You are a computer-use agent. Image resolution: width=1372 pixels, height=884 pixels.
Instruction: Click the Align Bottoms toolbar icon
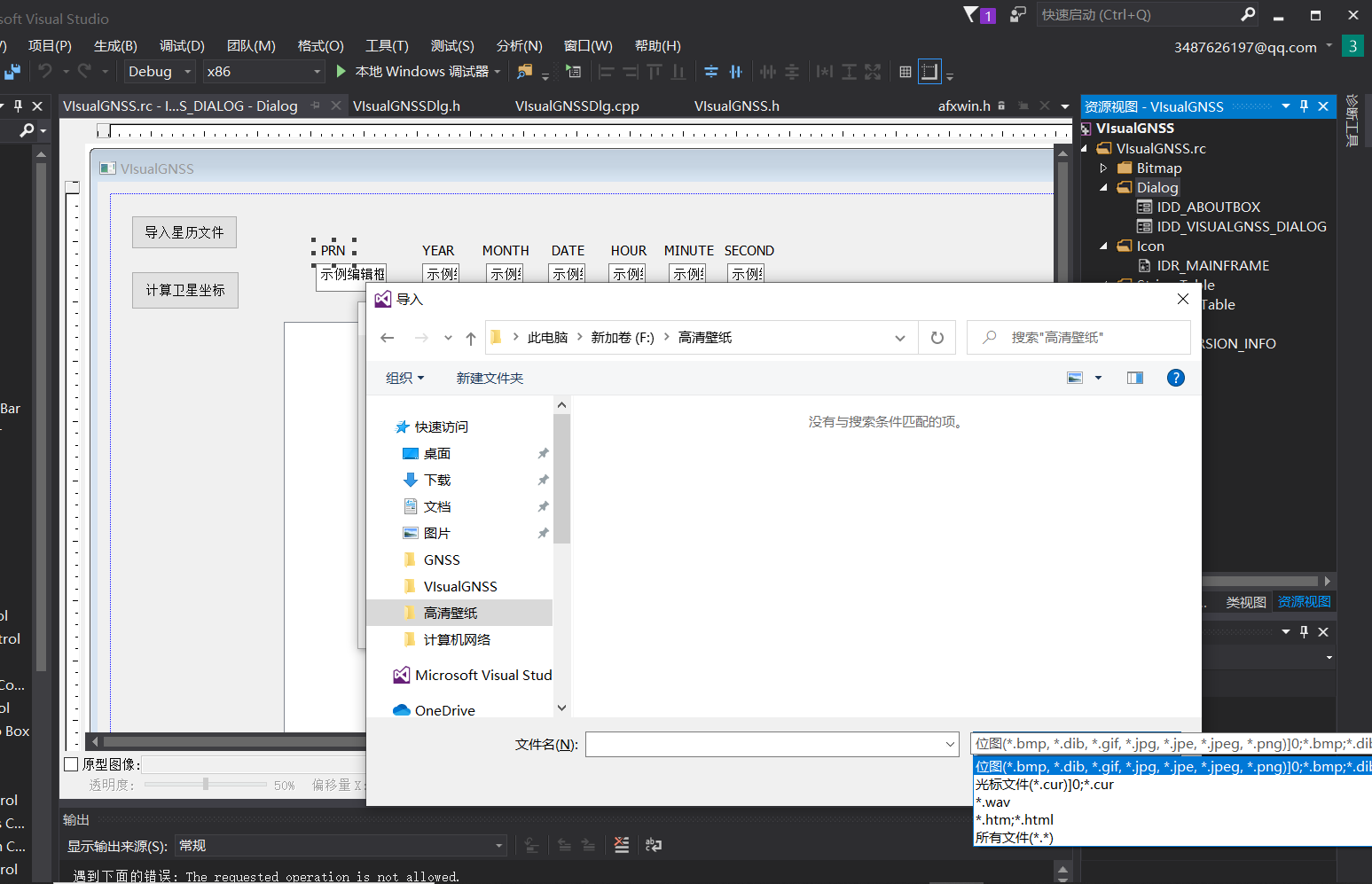[x=678, y=72]
